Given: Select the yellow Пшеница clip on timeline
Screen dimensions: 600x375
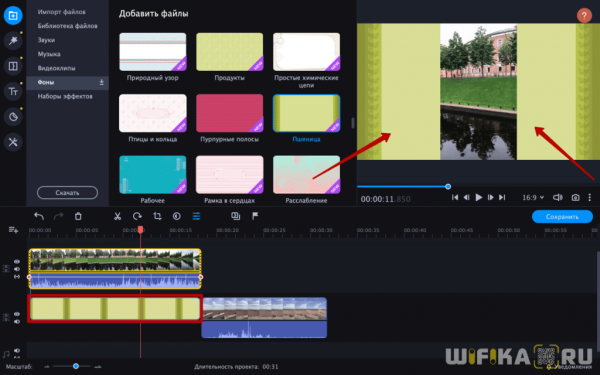Looking at the screenshot, I should click(115, 308).
